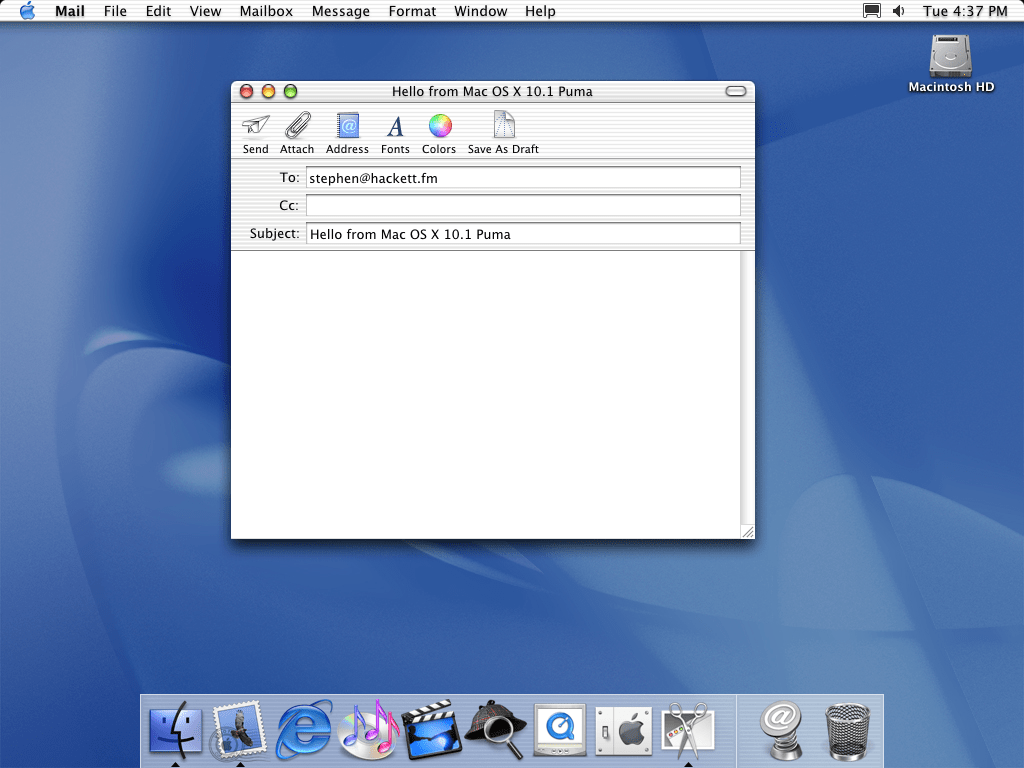Open the Colors wheel in toolbar

439,126
